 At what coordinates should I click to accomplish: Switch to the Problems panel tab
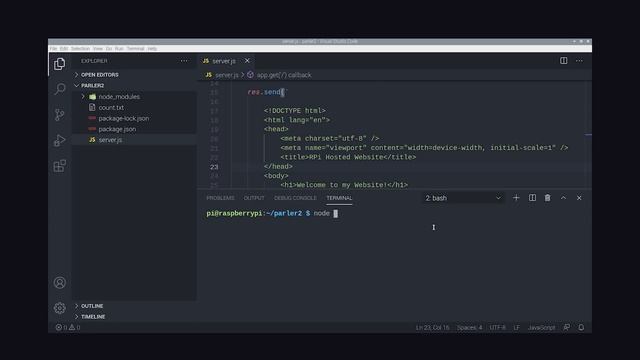tap(220, 198)
